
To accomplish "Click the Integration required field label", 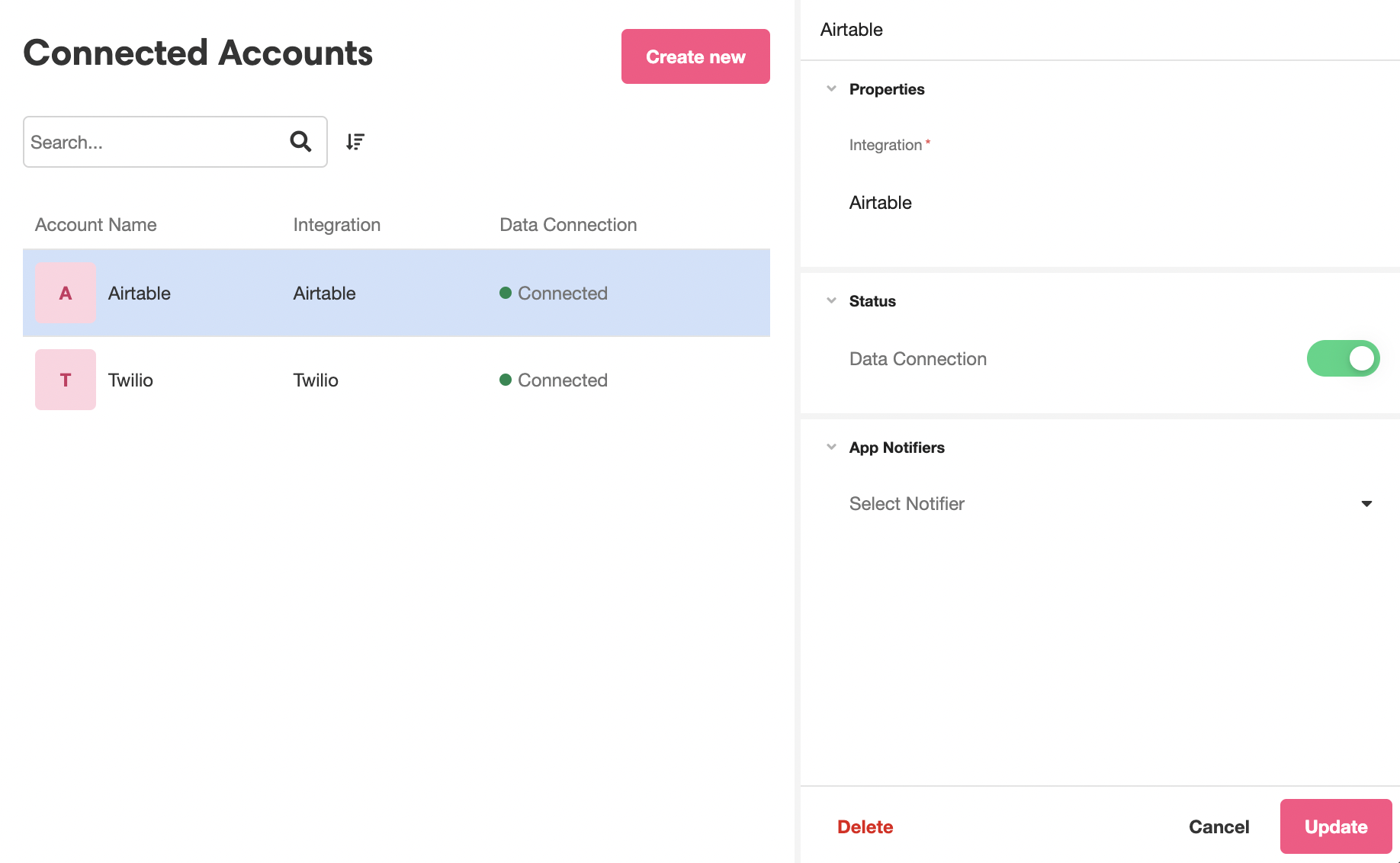I will 890,145.
